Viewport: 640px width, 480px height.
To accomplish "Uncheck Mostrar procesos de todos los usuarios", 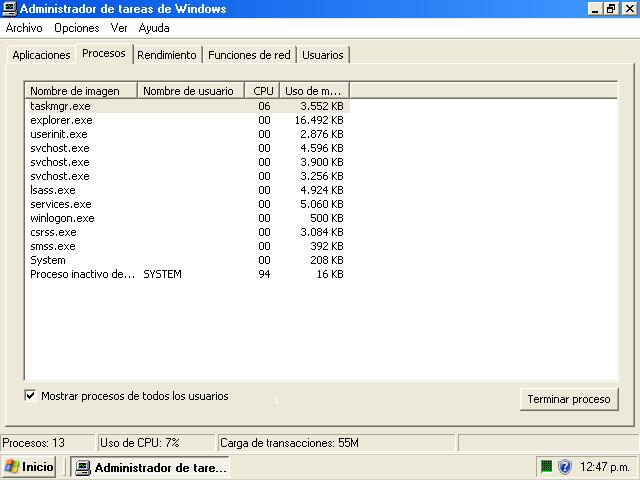I will 30,396.
